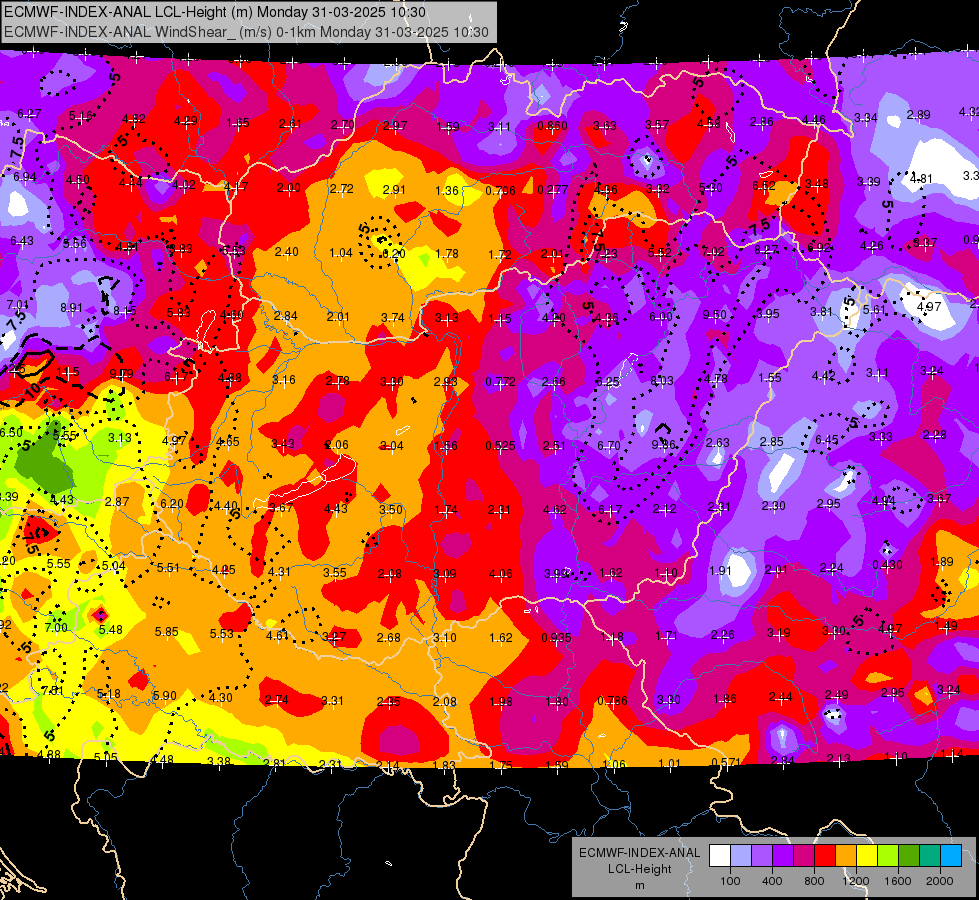Click the wind shear value 1.91
The height and width of the screenshot is (900, 979).
click(x=720, y=570)
